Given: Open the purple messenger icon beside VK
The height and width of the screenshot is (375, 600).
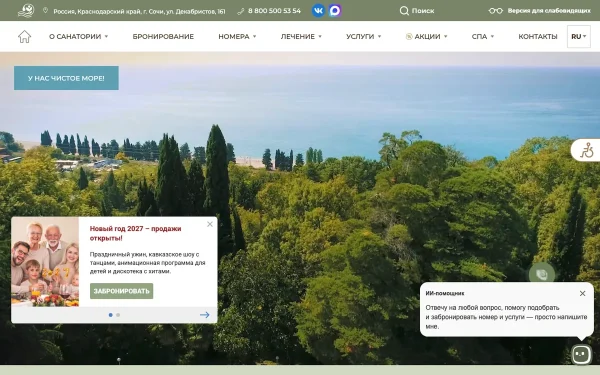Looking at the screenshot, I should [335, 10].
